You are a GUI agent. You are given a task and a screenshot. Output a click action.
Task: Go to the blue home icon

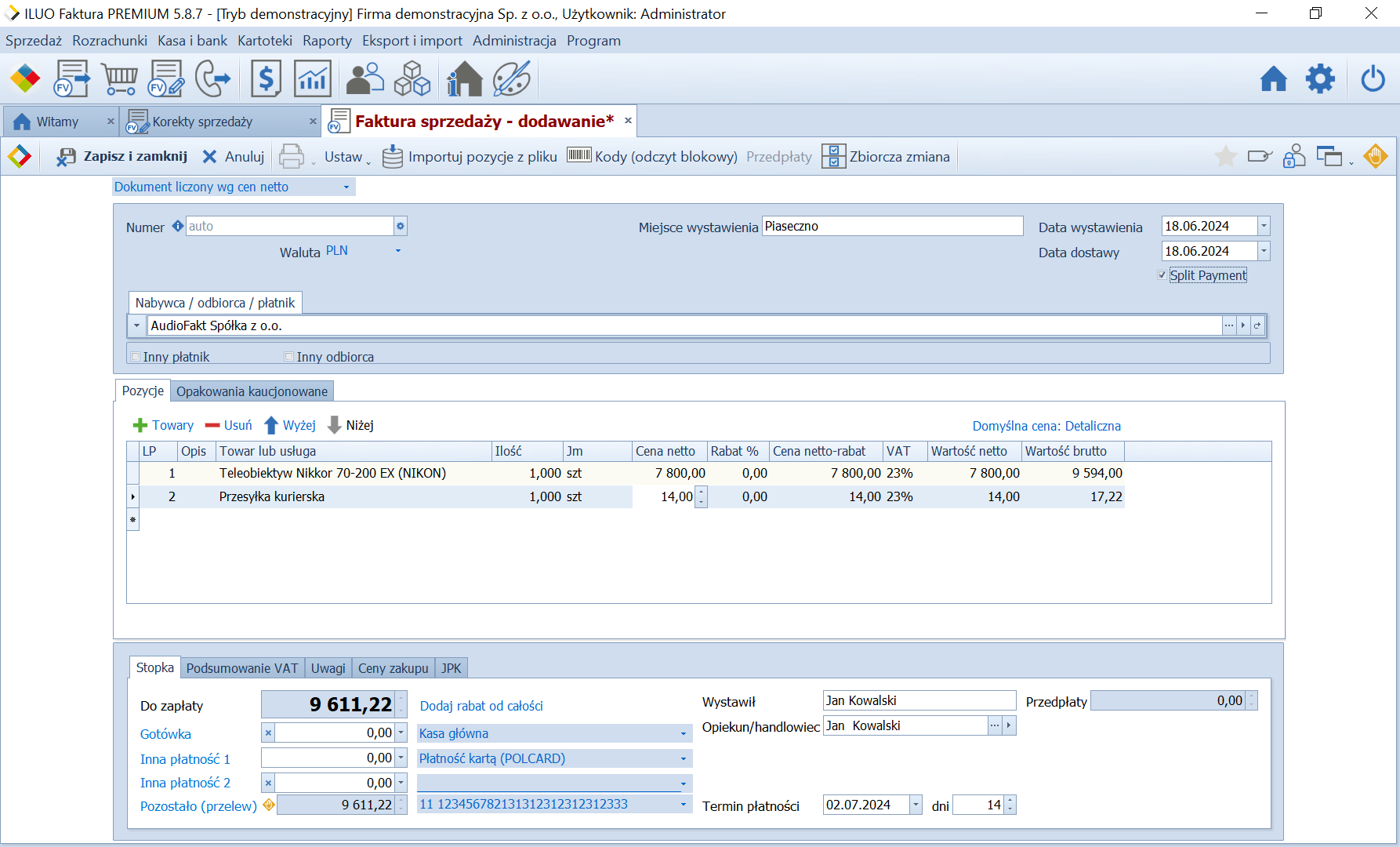(1274, 78)
